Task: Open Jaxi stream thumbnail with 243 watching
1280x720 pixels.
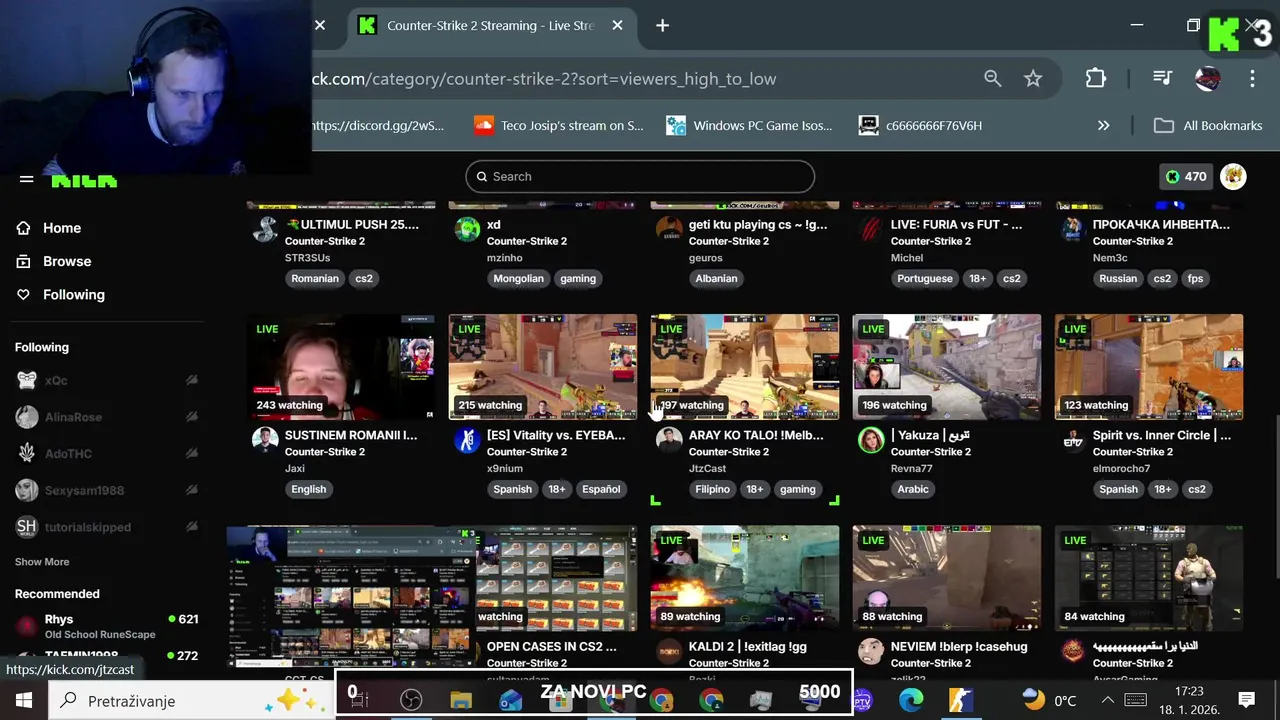Action: tap(341, 367)
